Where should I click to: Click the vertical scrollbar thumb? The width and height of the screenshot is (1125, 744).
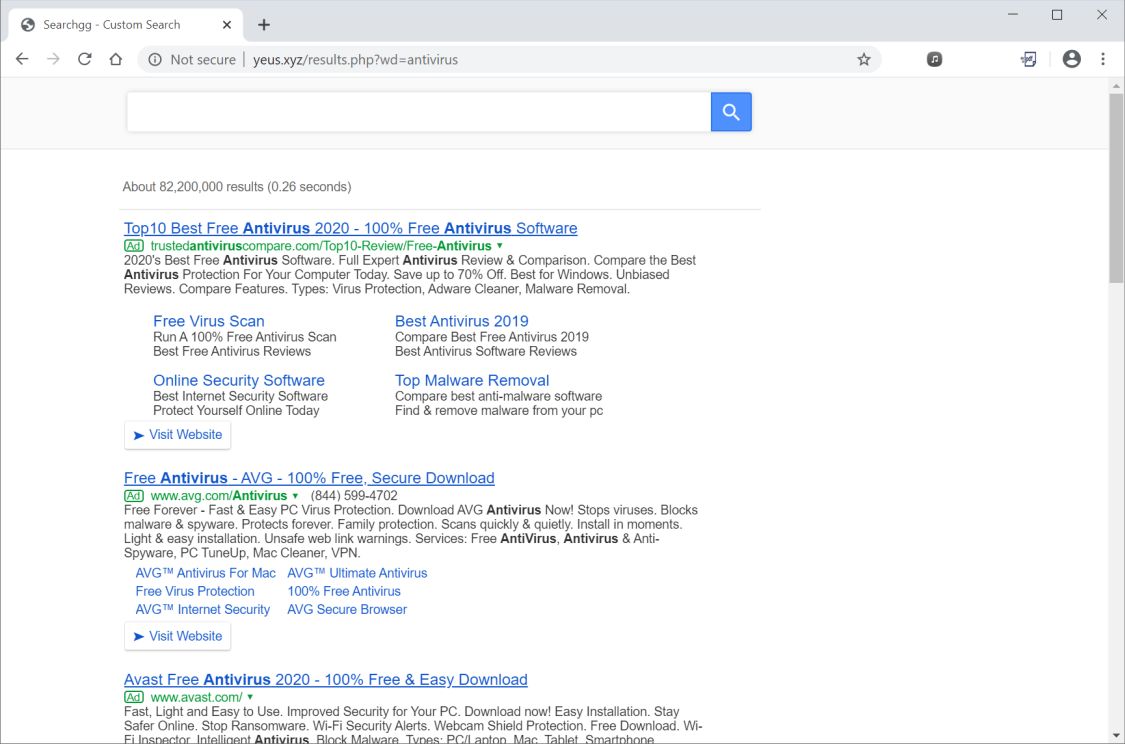click(1116, 188)
